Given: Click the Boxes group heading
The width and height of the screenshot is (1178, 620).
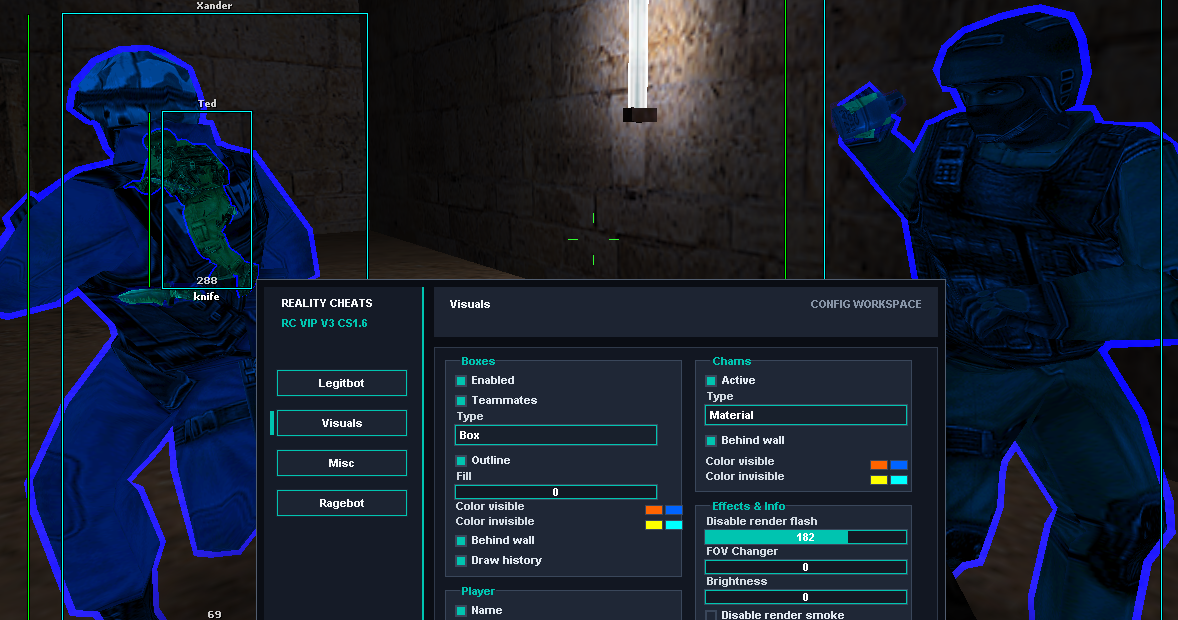Looking at the screenshot, I should 478,361.
